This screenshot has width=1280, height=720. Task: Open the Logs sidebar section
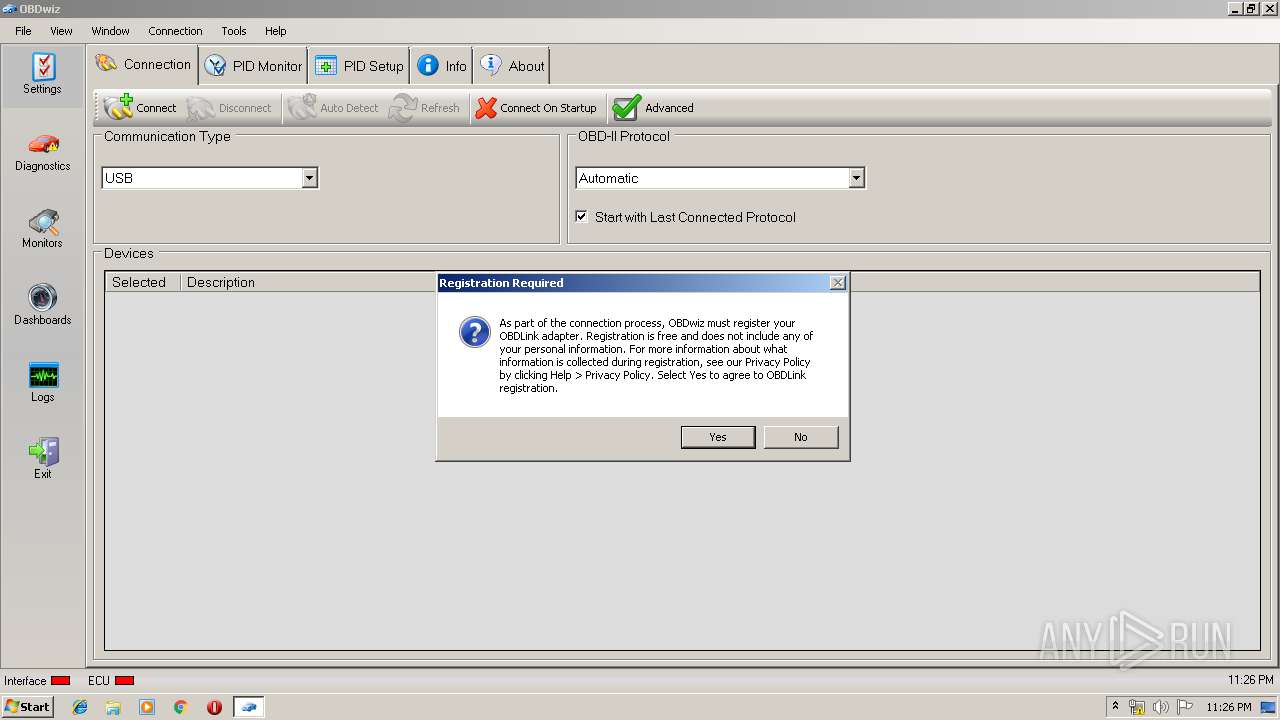pos(42,383)
